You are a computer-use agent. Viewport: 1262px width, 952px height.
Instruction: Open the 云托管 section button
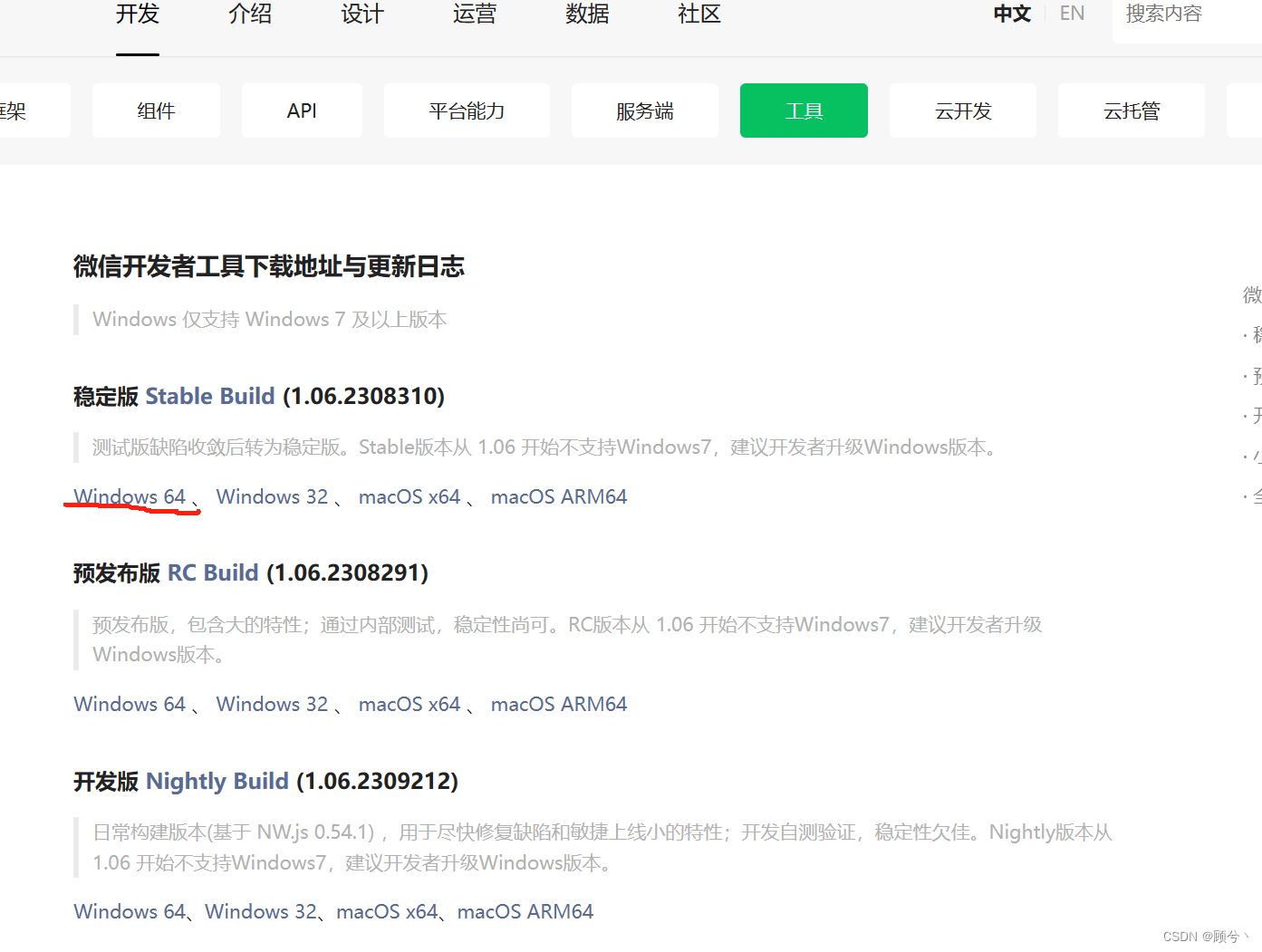point(1132,111)
